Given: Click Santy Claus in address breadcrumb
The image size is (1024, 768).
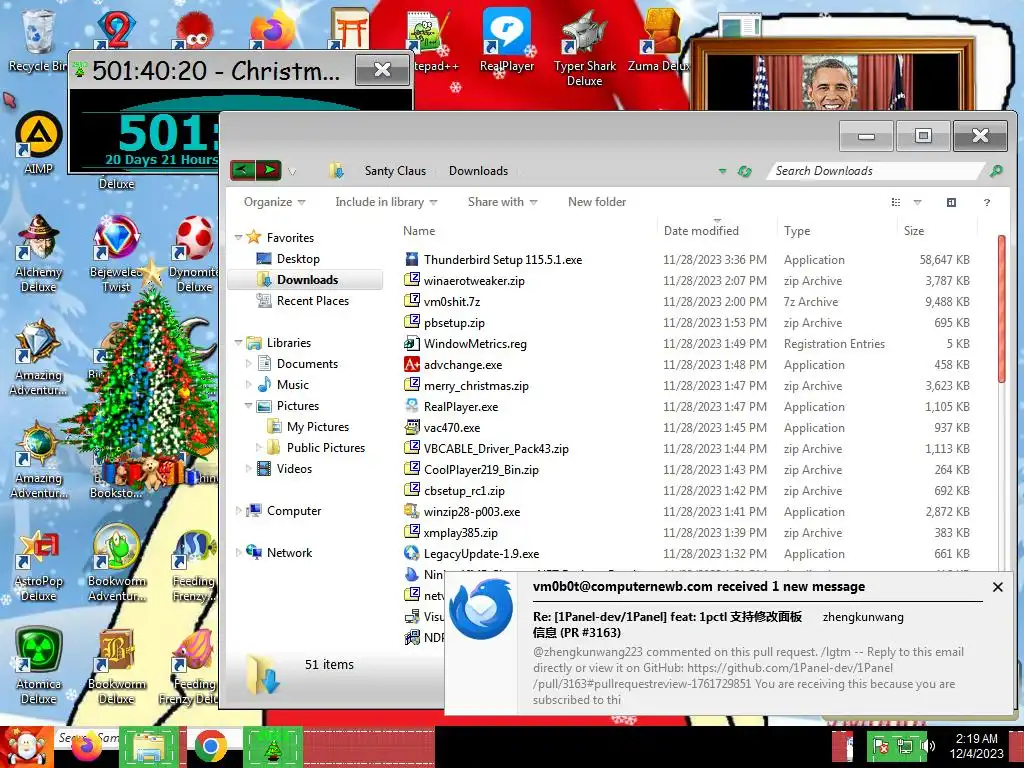Looking at the screenshot, I should (x=395, y=170).
